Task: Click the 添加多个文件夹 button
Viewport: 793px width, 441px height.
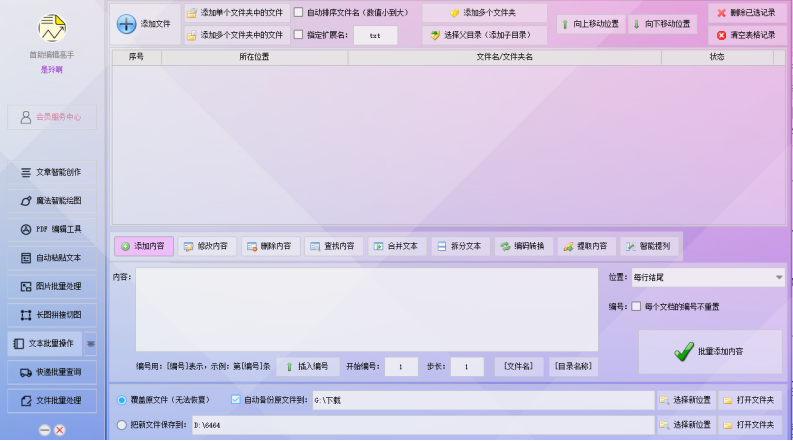Action: pos(484,13)
